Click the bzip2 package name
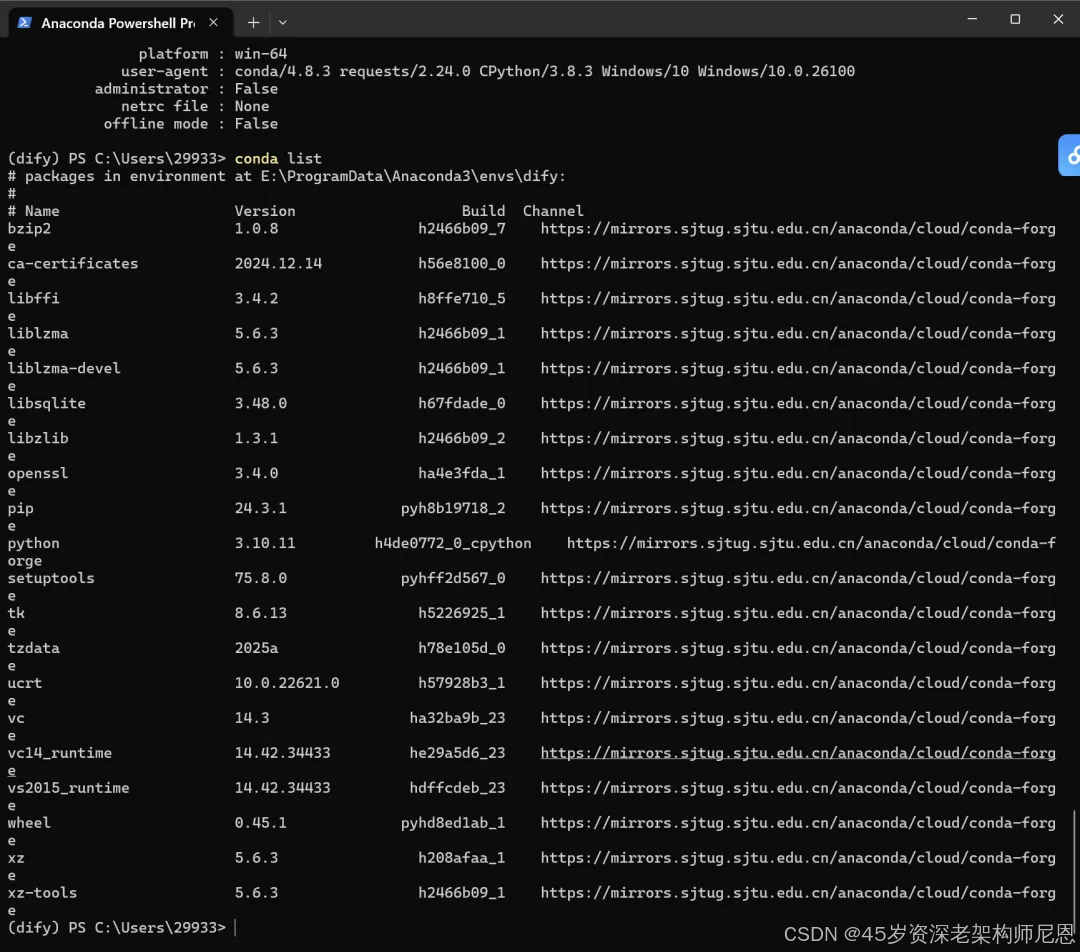Image resolution: width=1080 pixels, height=952 pixels. click(30, 229)
